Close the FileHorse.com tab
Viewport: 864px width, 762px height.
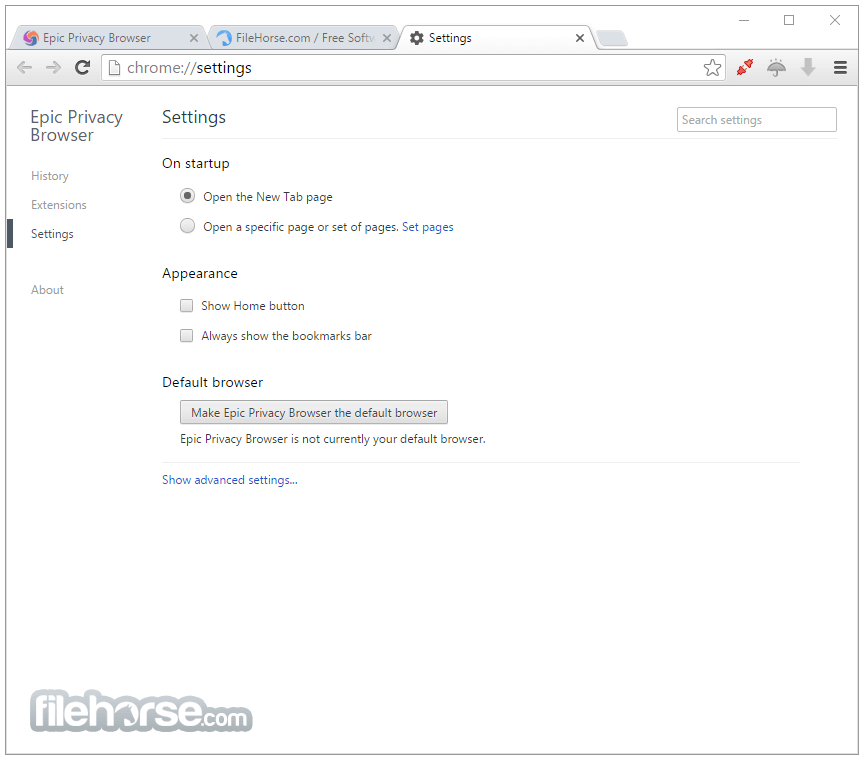point(387,38)
